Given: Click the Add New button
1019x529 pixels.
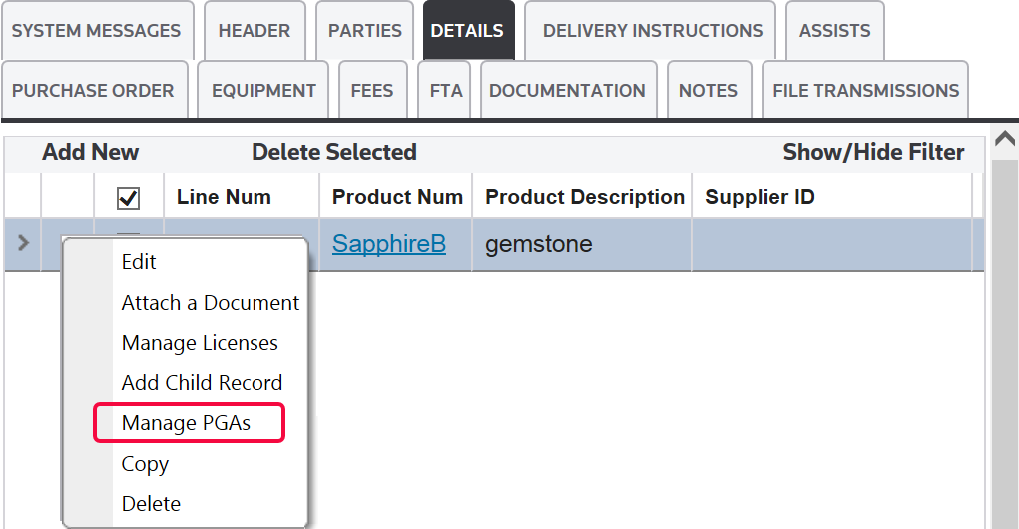Looking at the screenshot, I should coord(91,153).
